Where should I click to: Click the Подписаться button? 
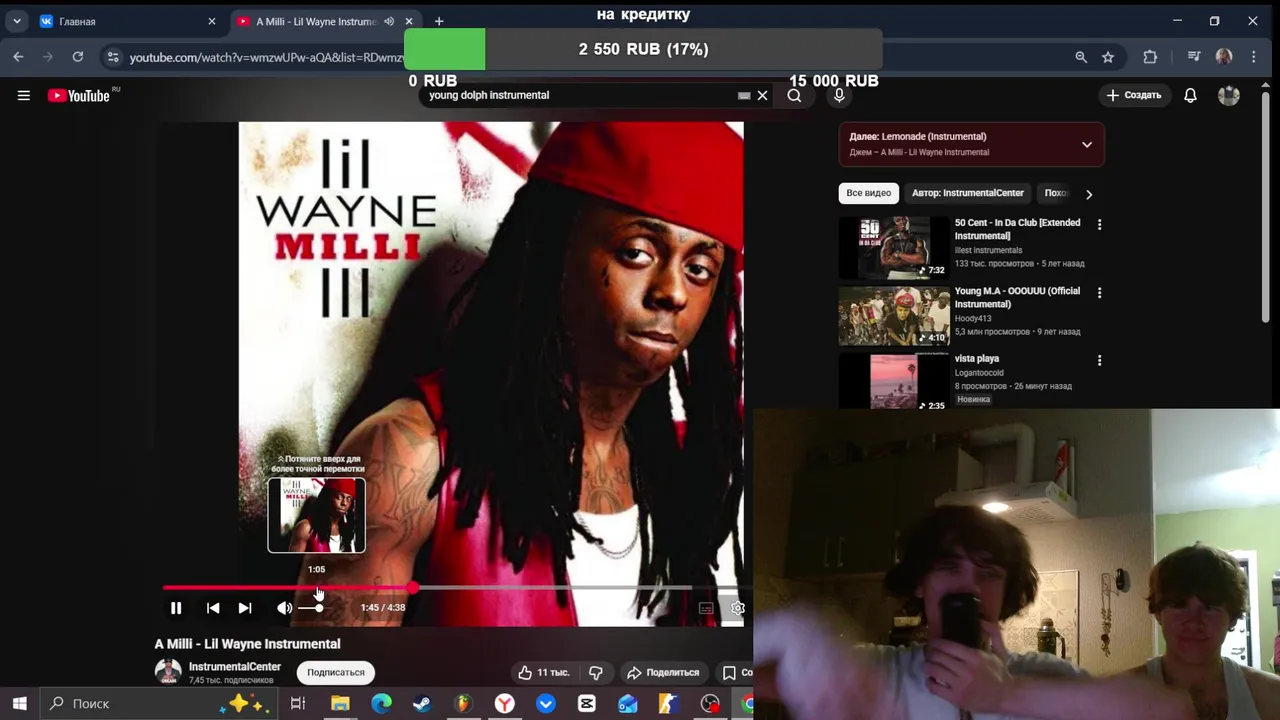(x=336, y=673)
